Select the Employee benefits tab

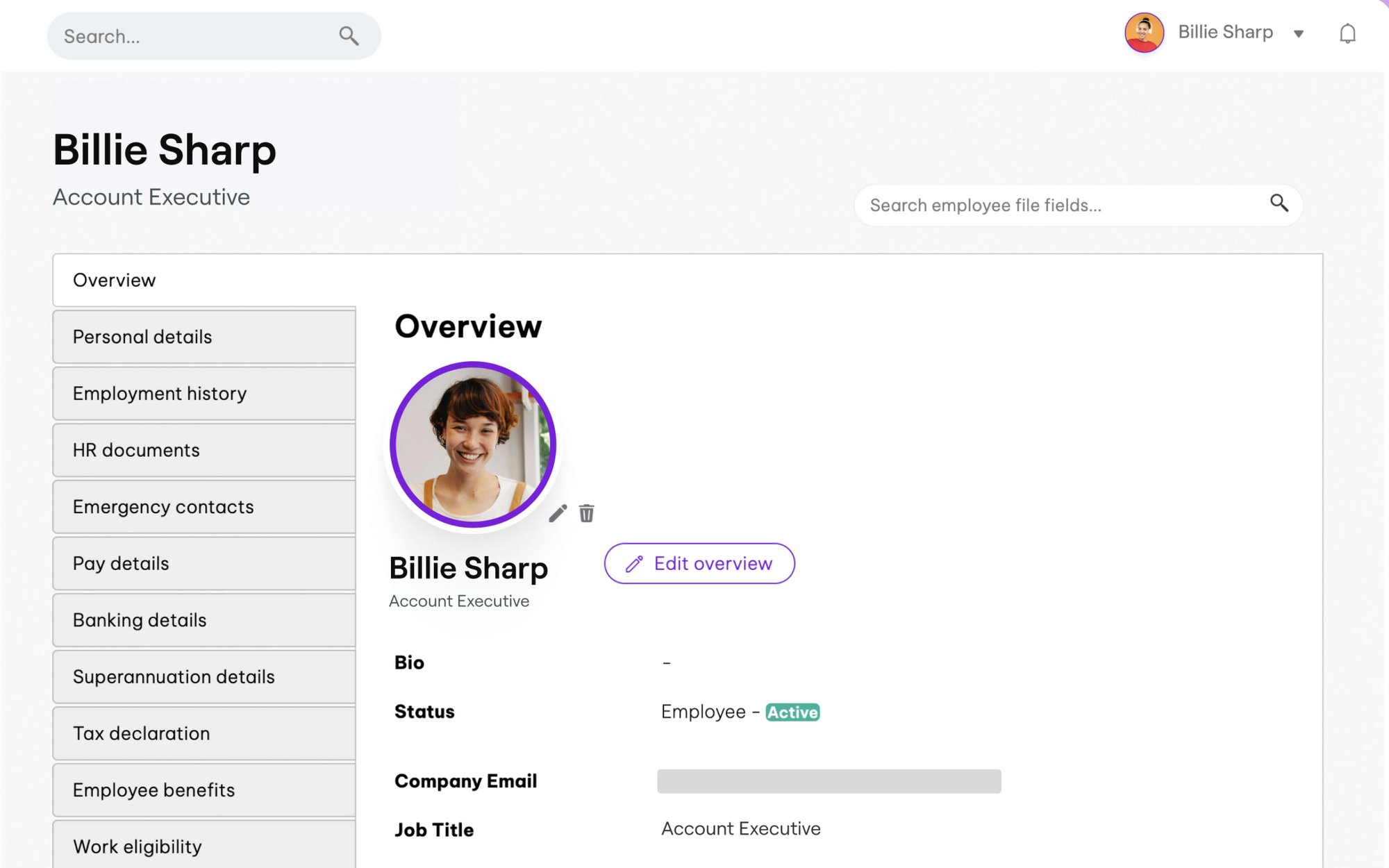click(x=204, y=790)
